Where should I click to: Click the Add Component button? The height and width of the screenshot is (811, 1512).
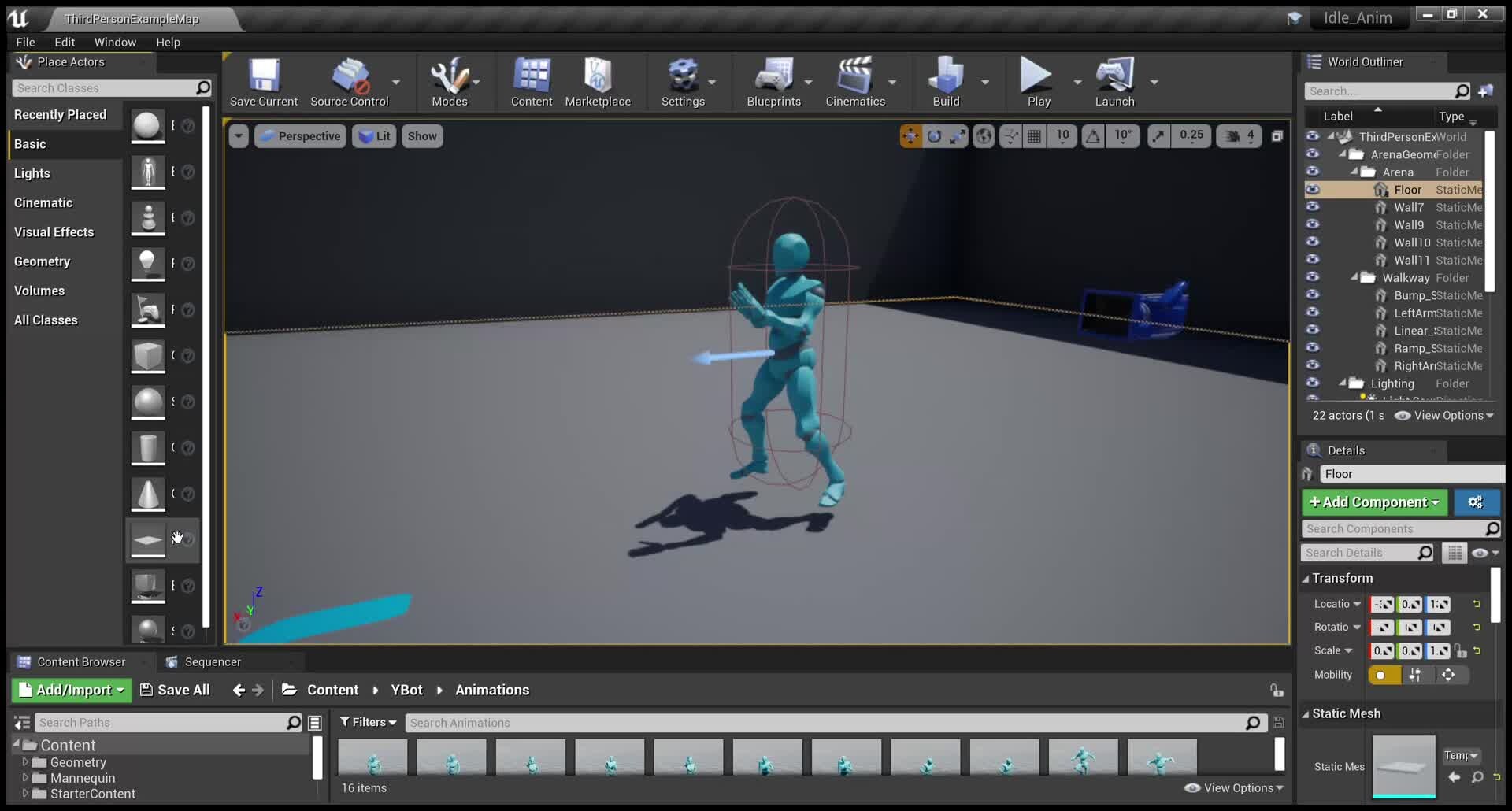pos(1373,502)
